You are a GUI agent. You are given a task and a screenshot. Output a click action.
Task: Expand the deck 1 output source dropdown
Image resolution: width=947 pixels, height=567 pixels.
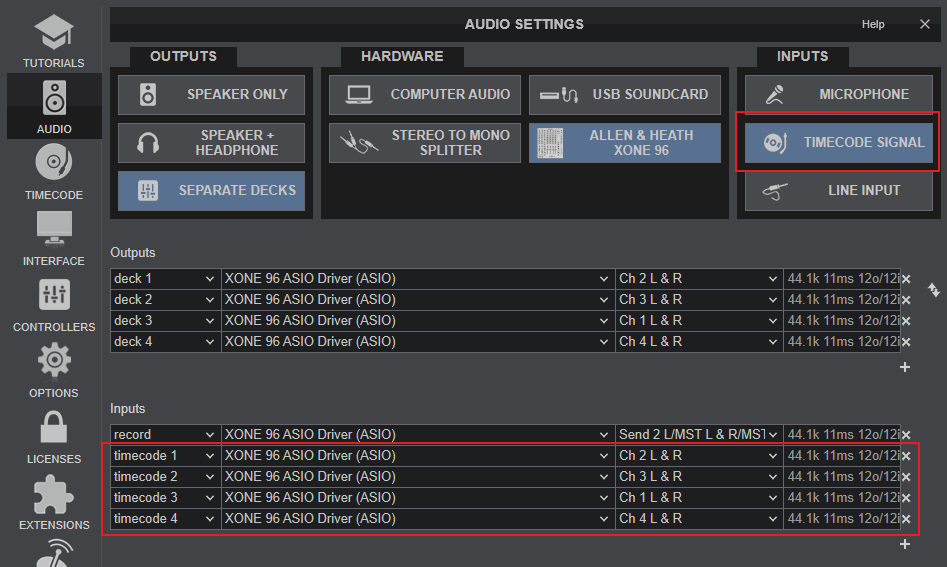[165, 279]
